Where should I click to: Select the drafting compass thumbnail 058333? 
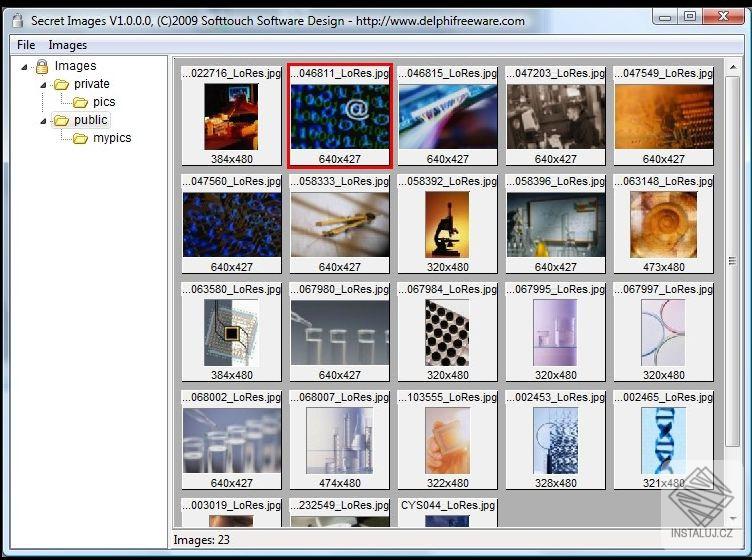tap(339, 224)
